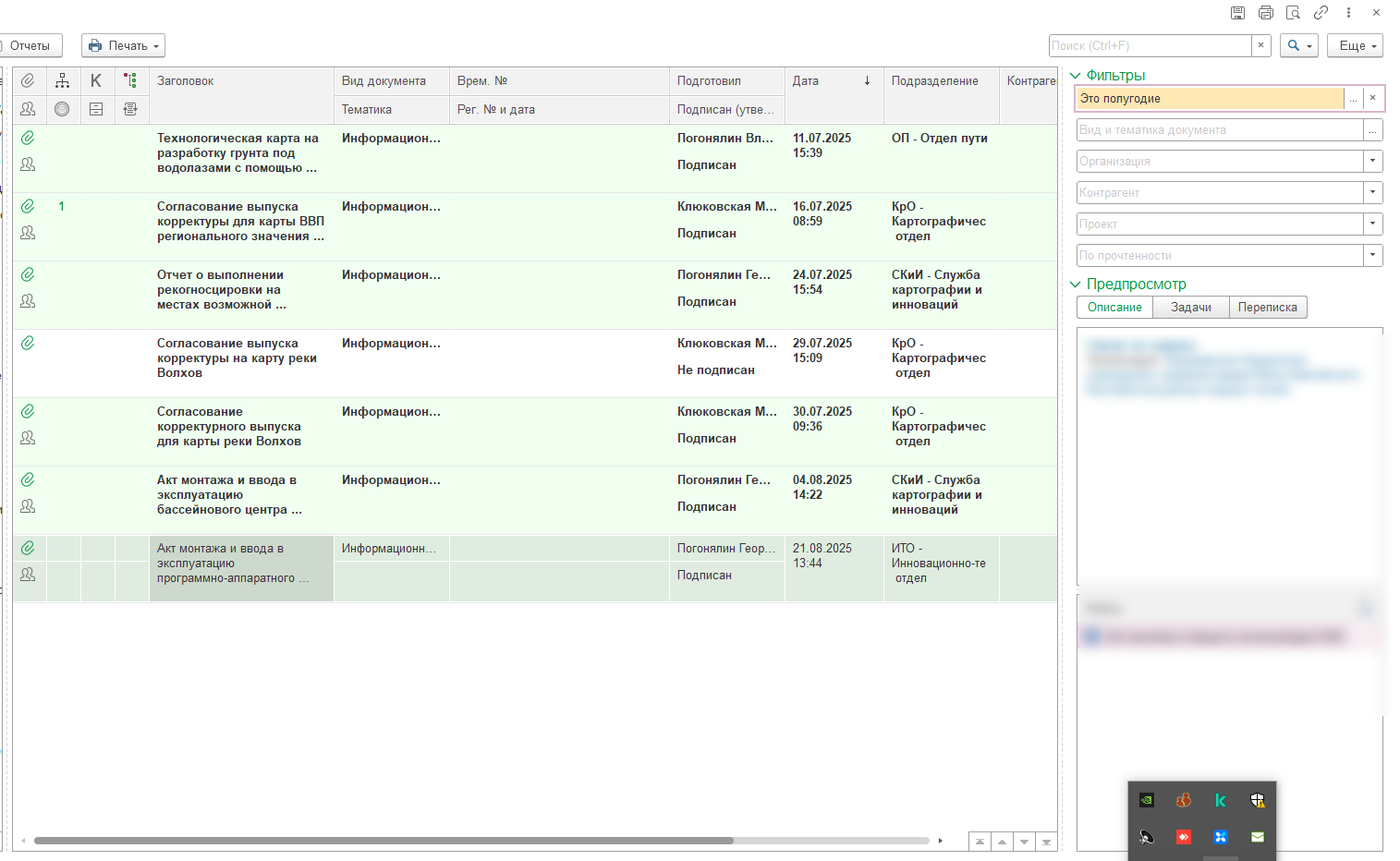Open the 'Организация' filter dropdown

pos(1372,161)
